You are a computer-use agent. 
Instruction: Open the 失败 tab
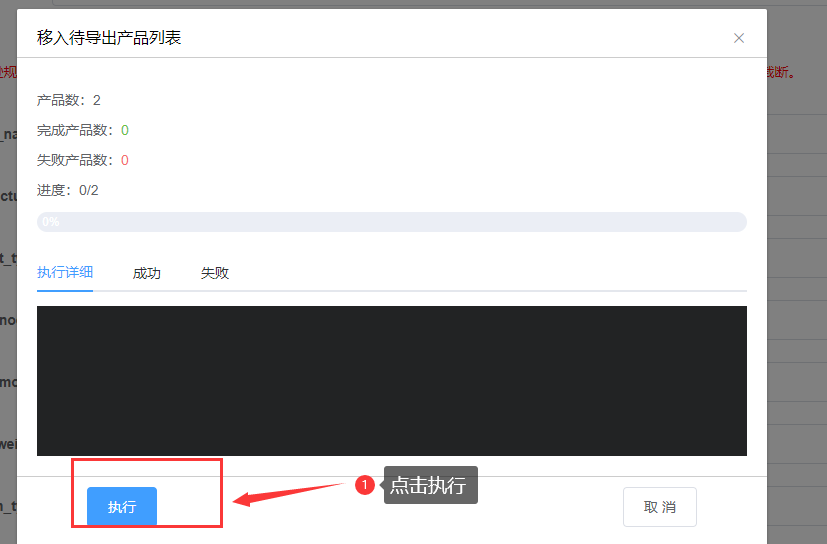coord(215,273)
